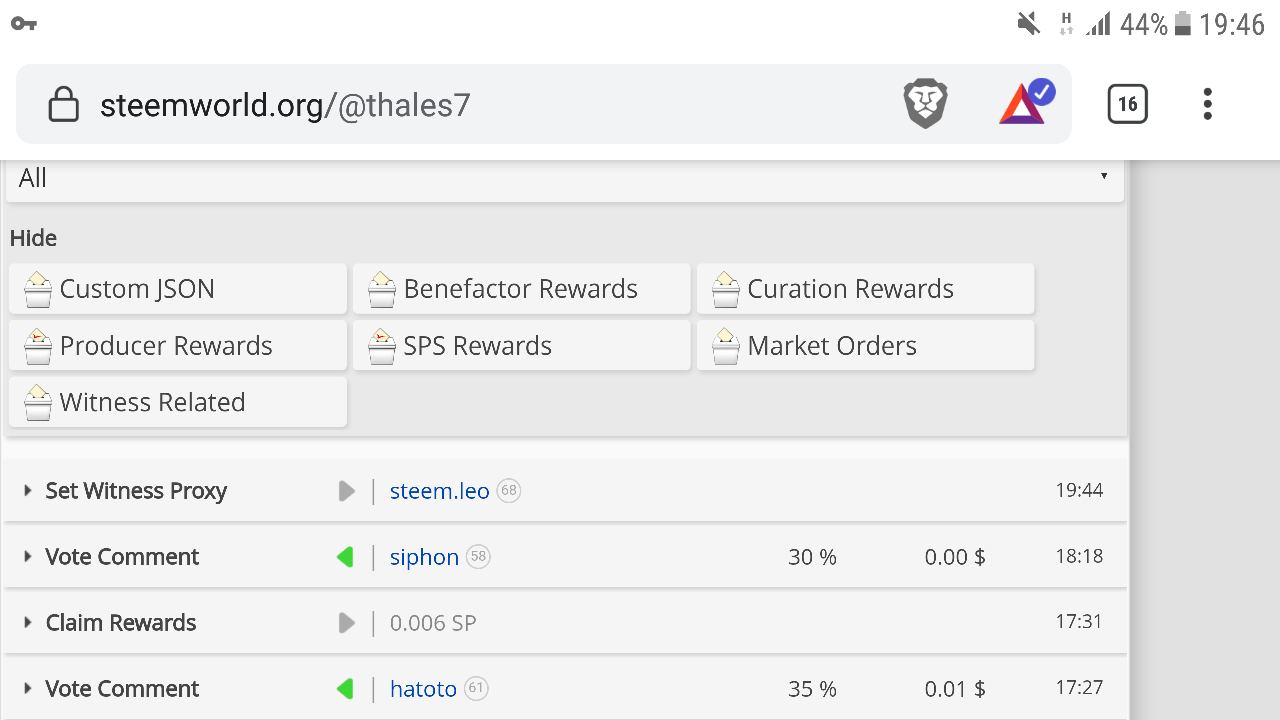
Task: Toggle hiding Producer Rewards operations
Action: (x=178, y=346)
